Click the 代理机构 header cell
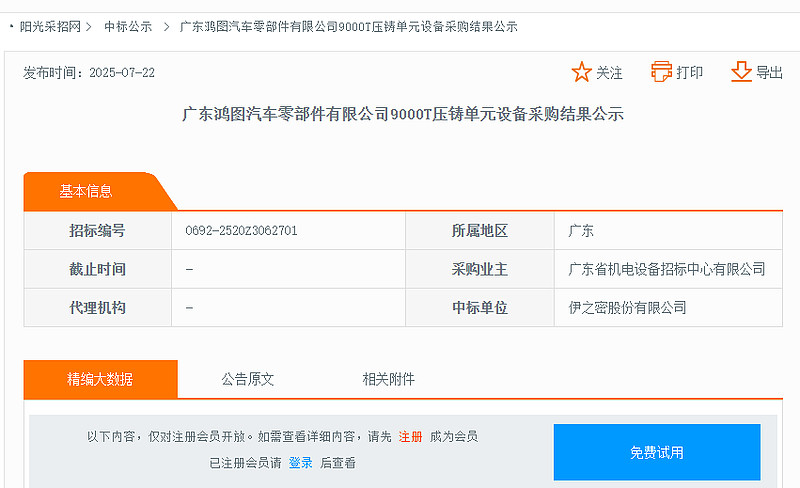The width and height of the screenshot is (800, 488). (x=97, y=308)
